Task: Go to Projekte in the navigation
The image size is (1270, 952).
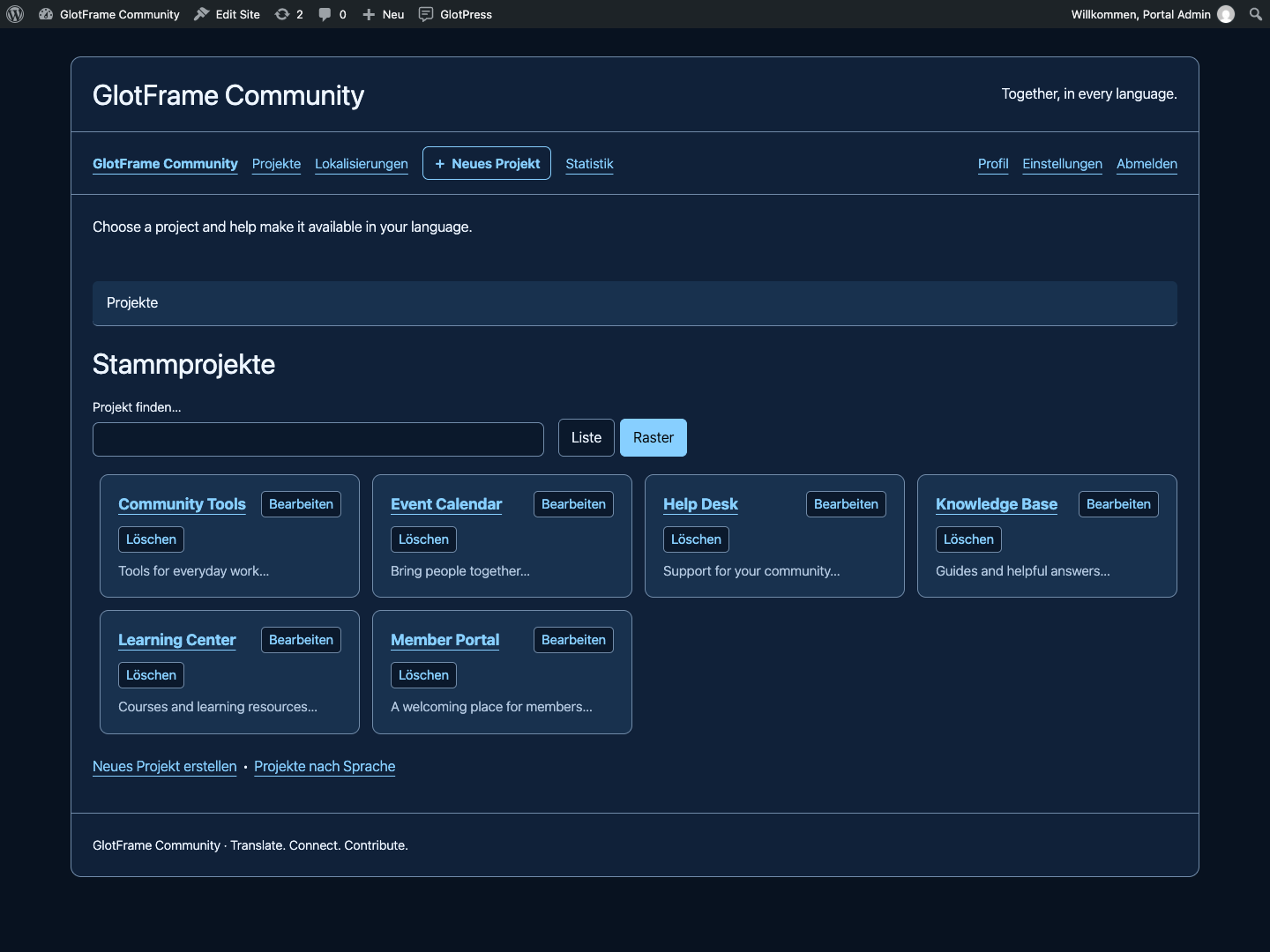Action: (x=276, y=164)
